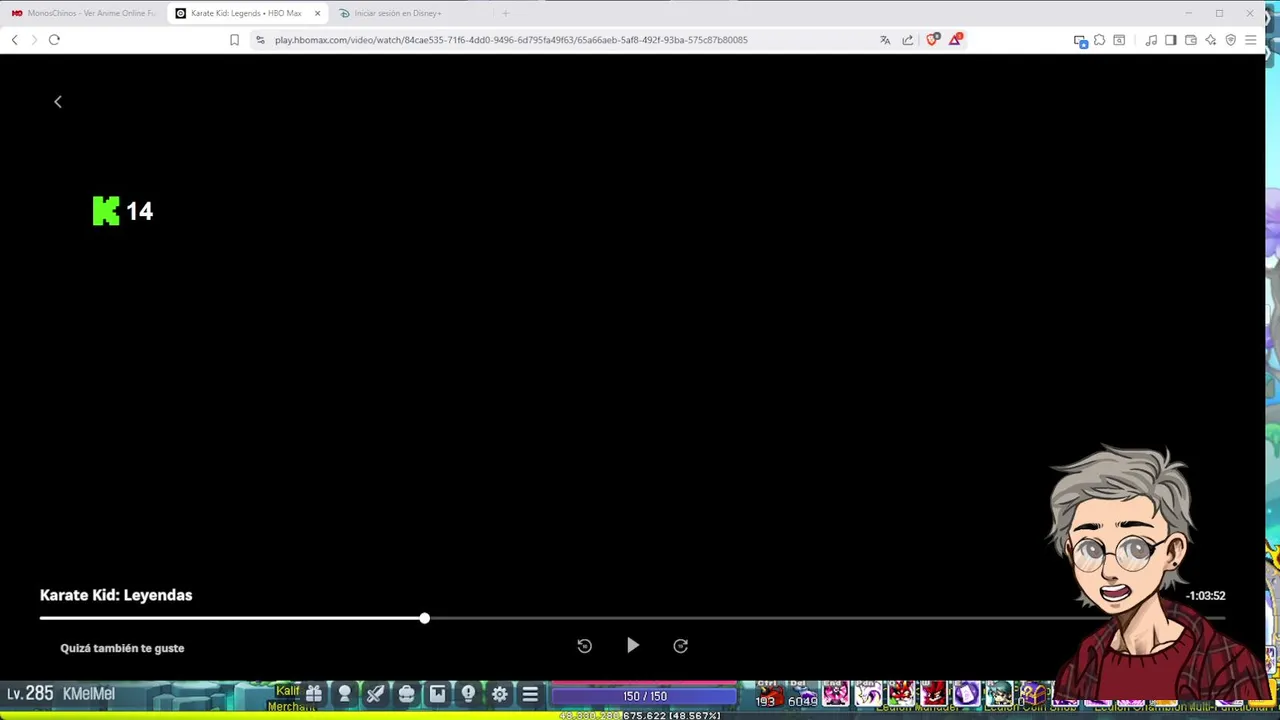Skip forward ten seconds in the video

point(681,646)
